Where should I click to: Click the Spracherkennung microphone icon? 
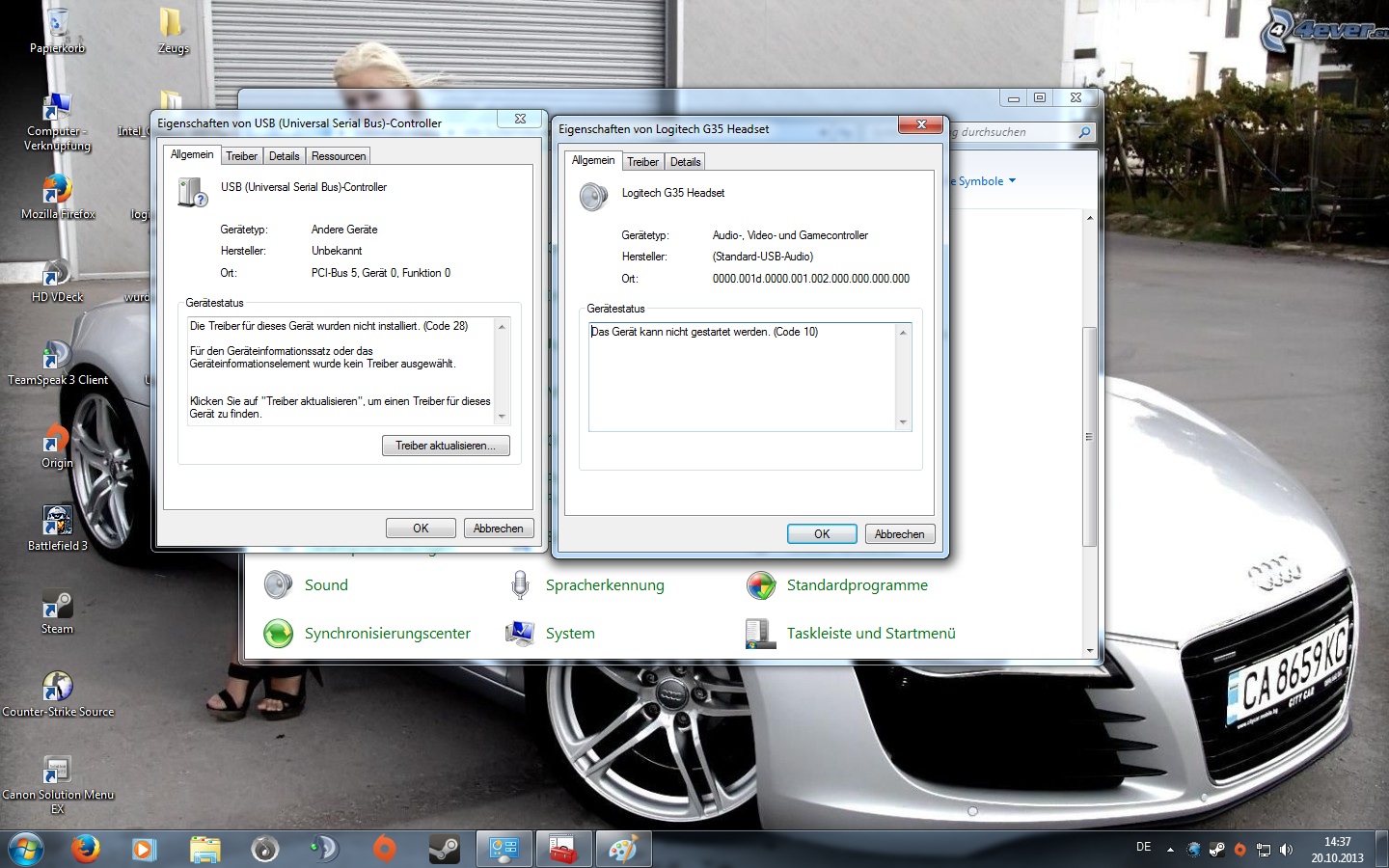520,585
